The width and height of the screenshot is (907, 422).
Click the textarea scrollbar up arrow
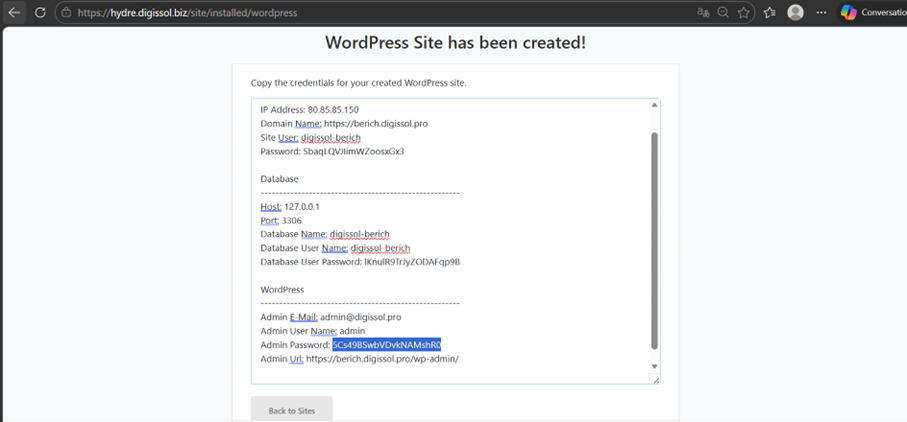coord(654,105)
